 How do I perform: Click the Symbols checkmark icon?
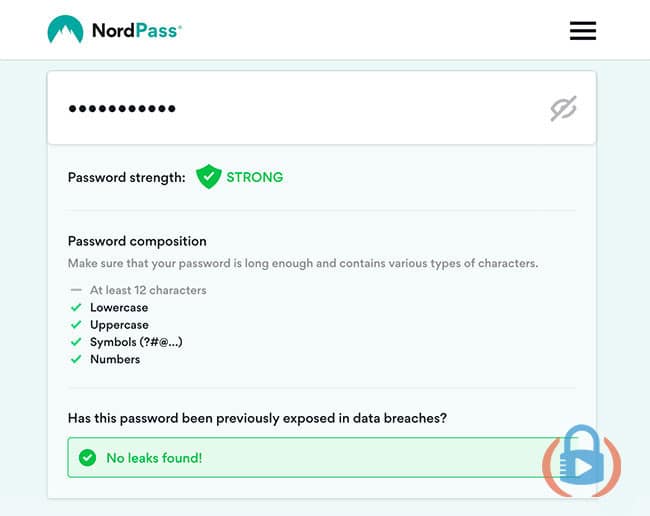click(76, 342)
